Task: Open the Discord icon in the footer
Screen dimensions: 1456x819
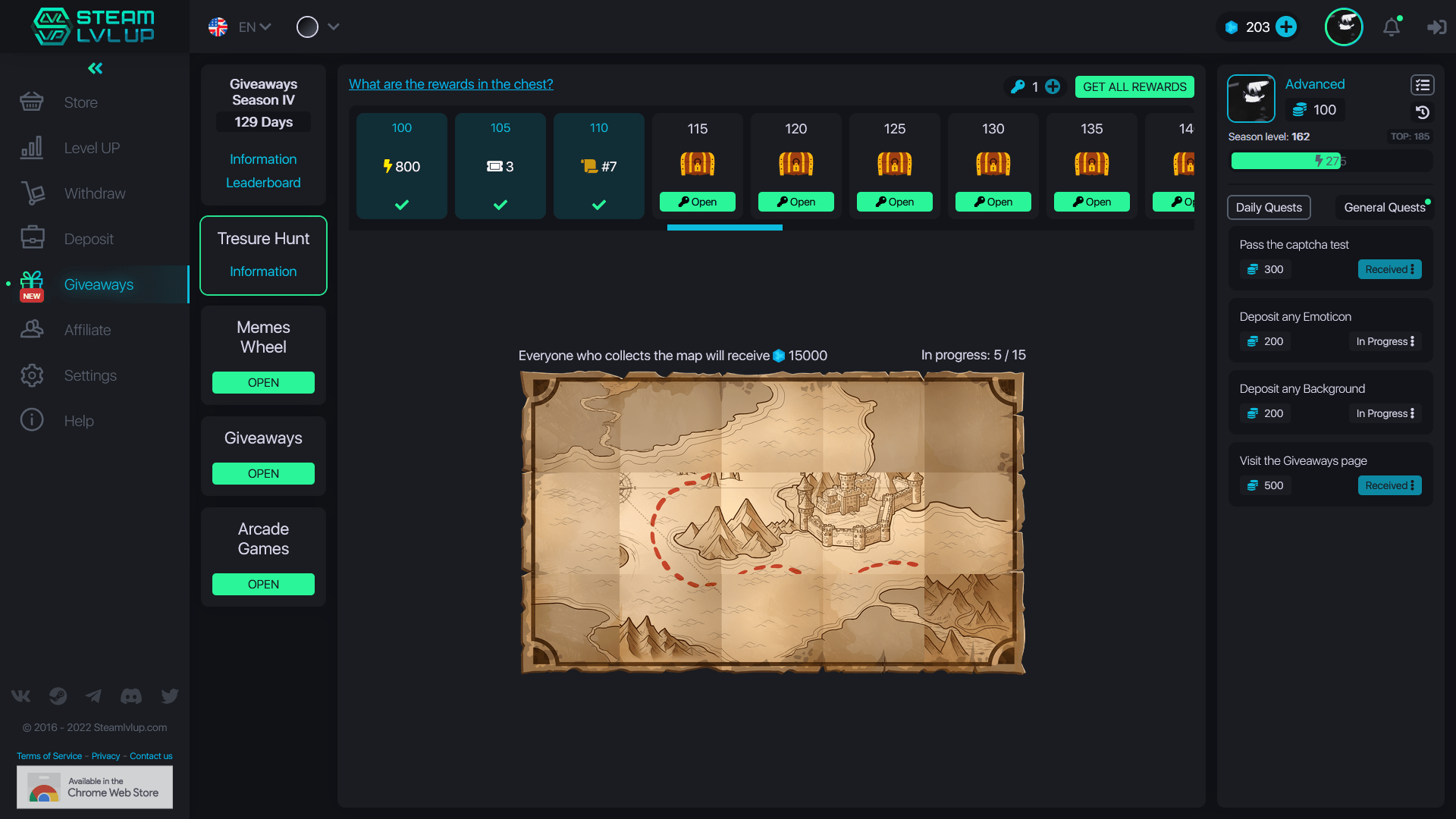Action: (x=130, y=696)
